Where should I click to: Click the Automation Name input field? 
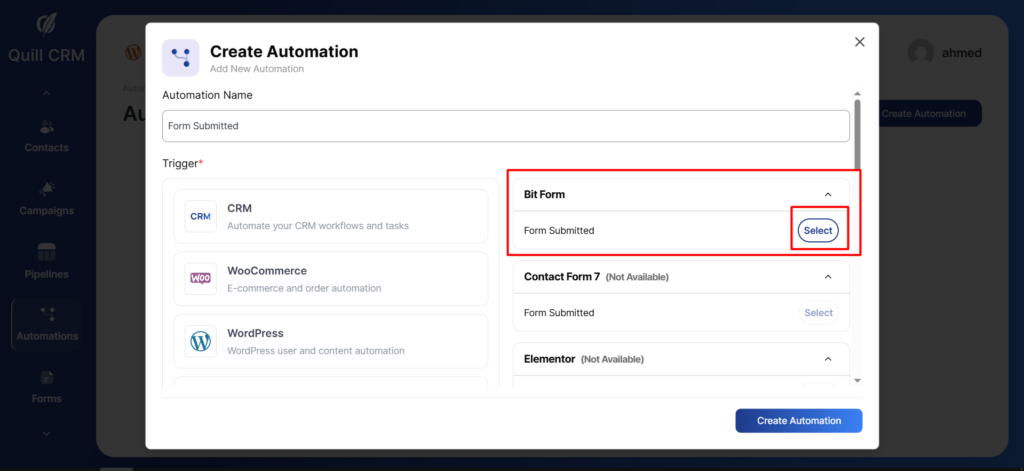(505, 126)
